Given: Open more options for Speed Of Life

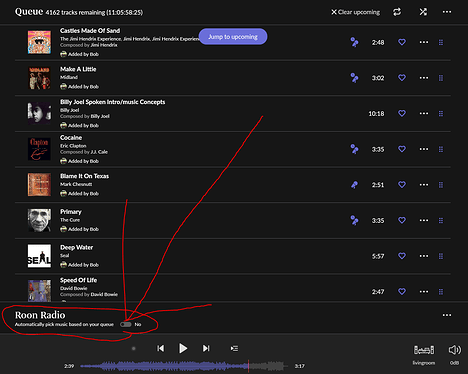Looking at the screenshot, I should pos(424,292).
